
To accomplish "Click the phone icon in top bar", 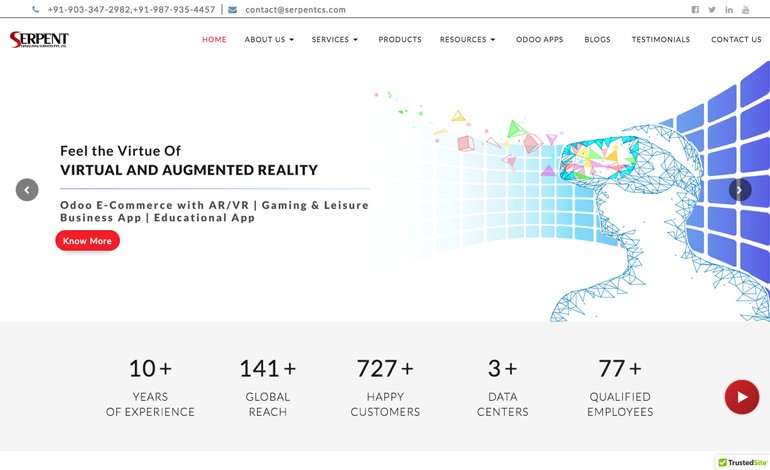I will tap(35, 10).
